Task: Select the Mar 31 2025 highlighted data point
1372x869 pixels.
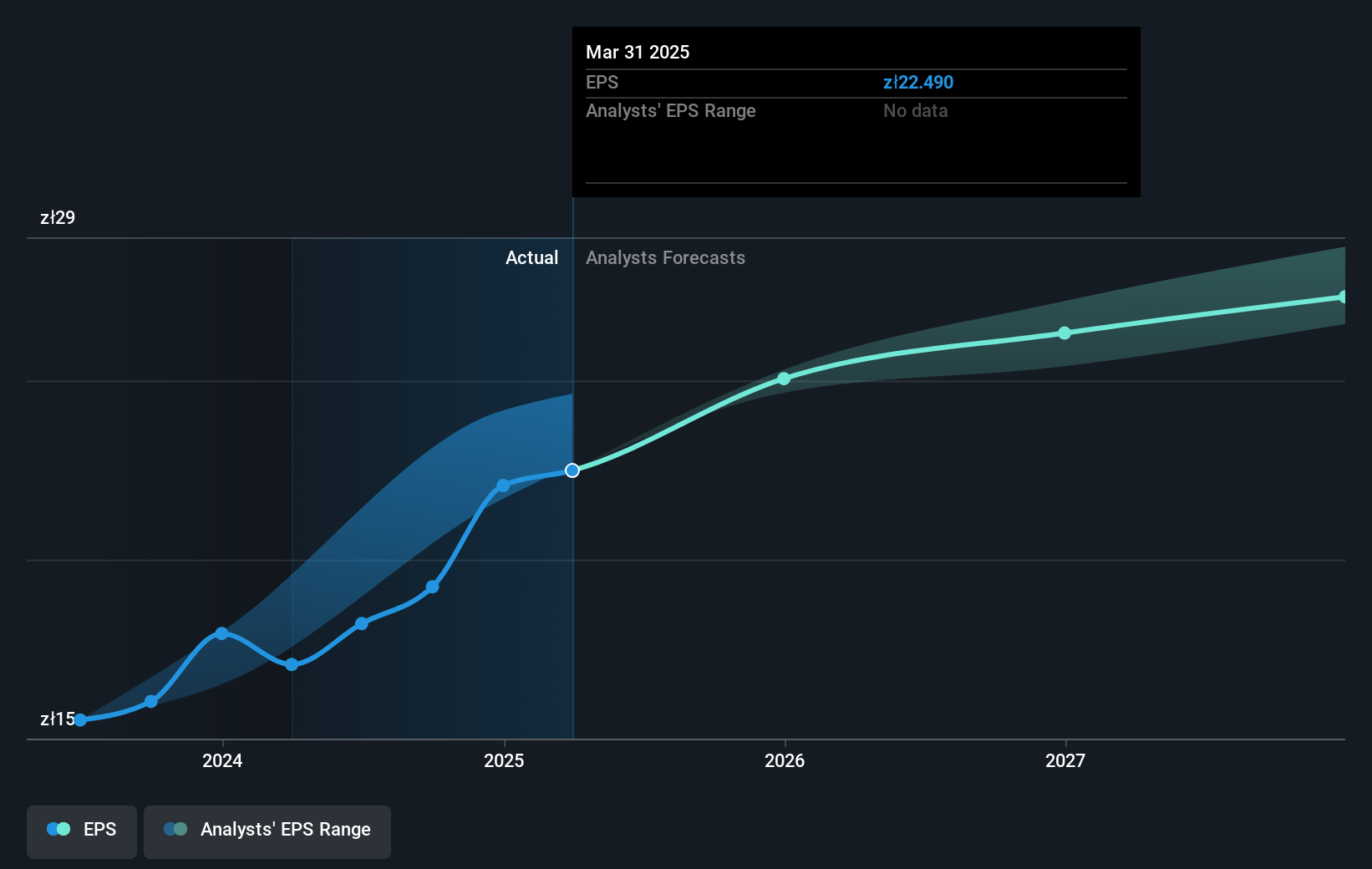Action: [x=572, y=470]
